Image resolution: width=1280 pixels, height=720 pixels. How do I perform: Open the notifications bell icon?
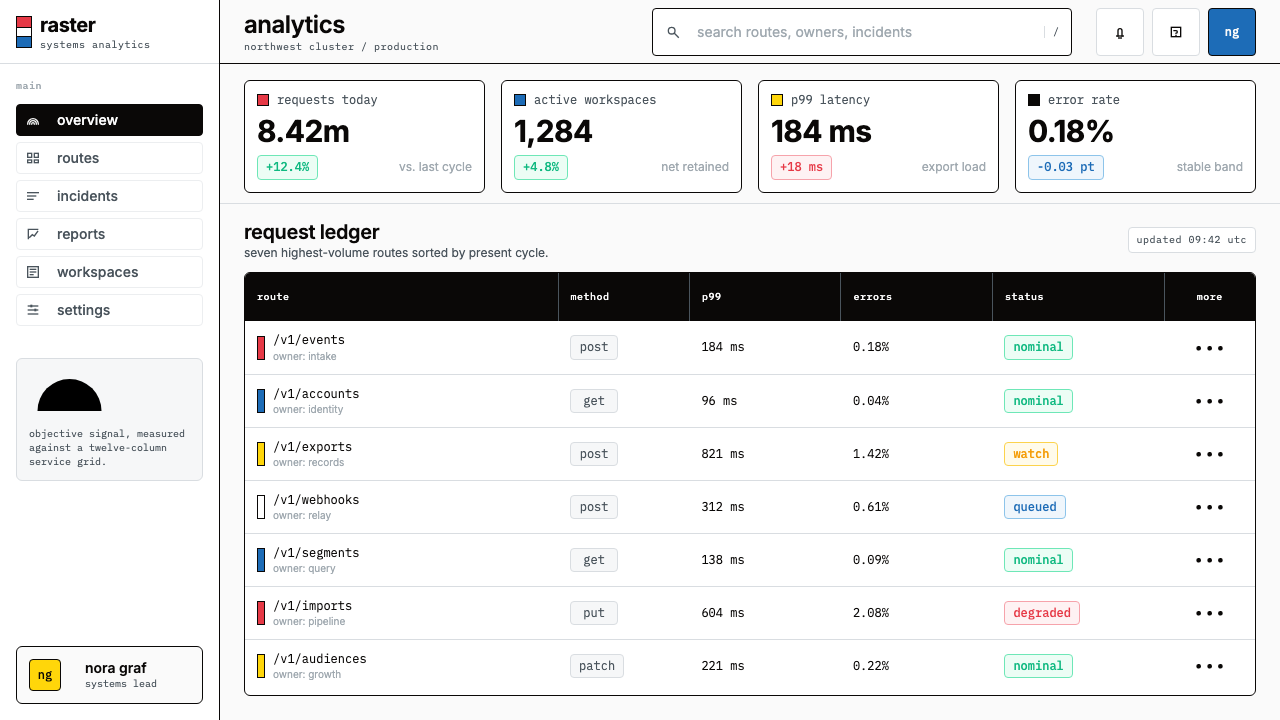tap(1120, 32)
